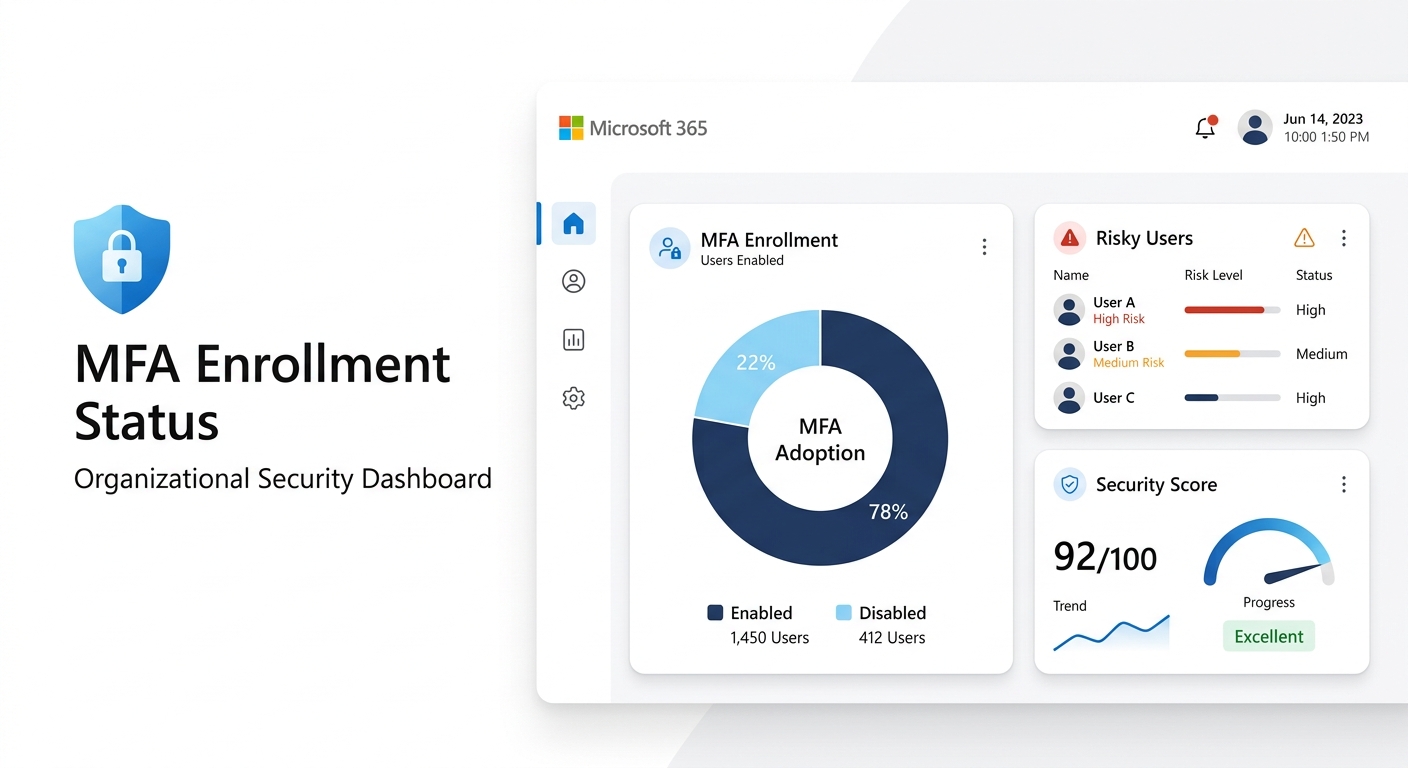
Task: Click the Disabled legend label
Action: coord(893,613)
